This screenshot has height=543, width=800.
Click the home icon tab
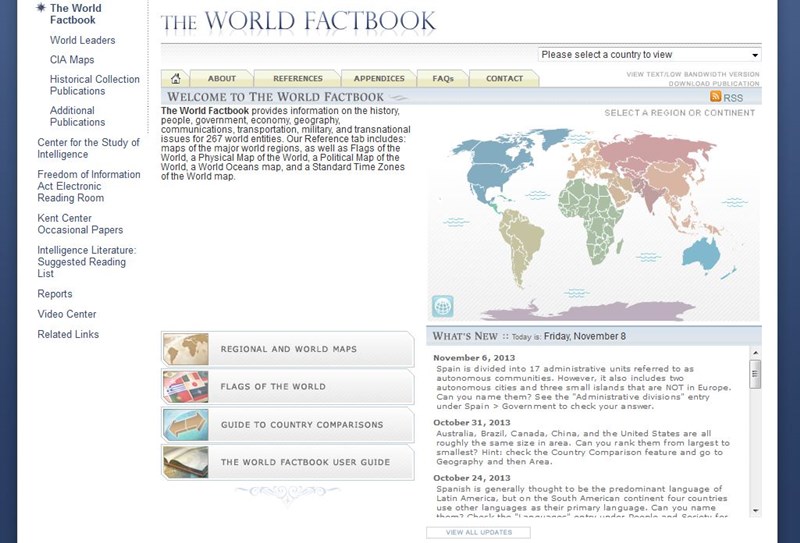(176, 78)
